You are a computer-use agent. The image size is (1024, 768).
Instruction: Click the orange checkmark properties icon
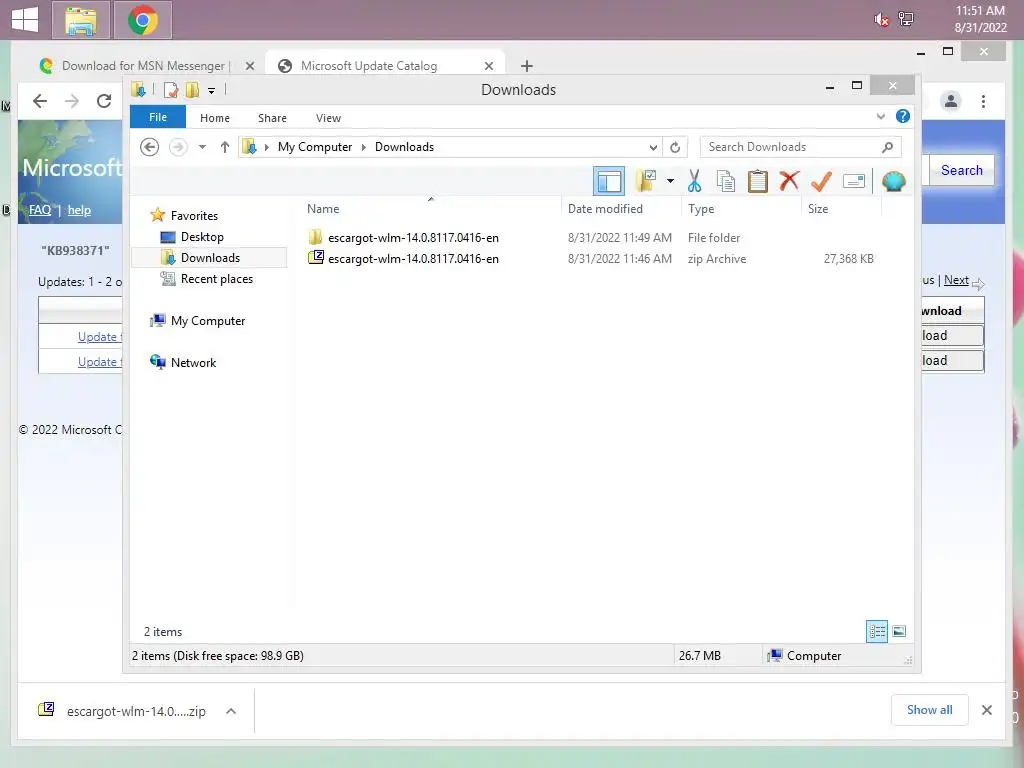coord(821,181)
